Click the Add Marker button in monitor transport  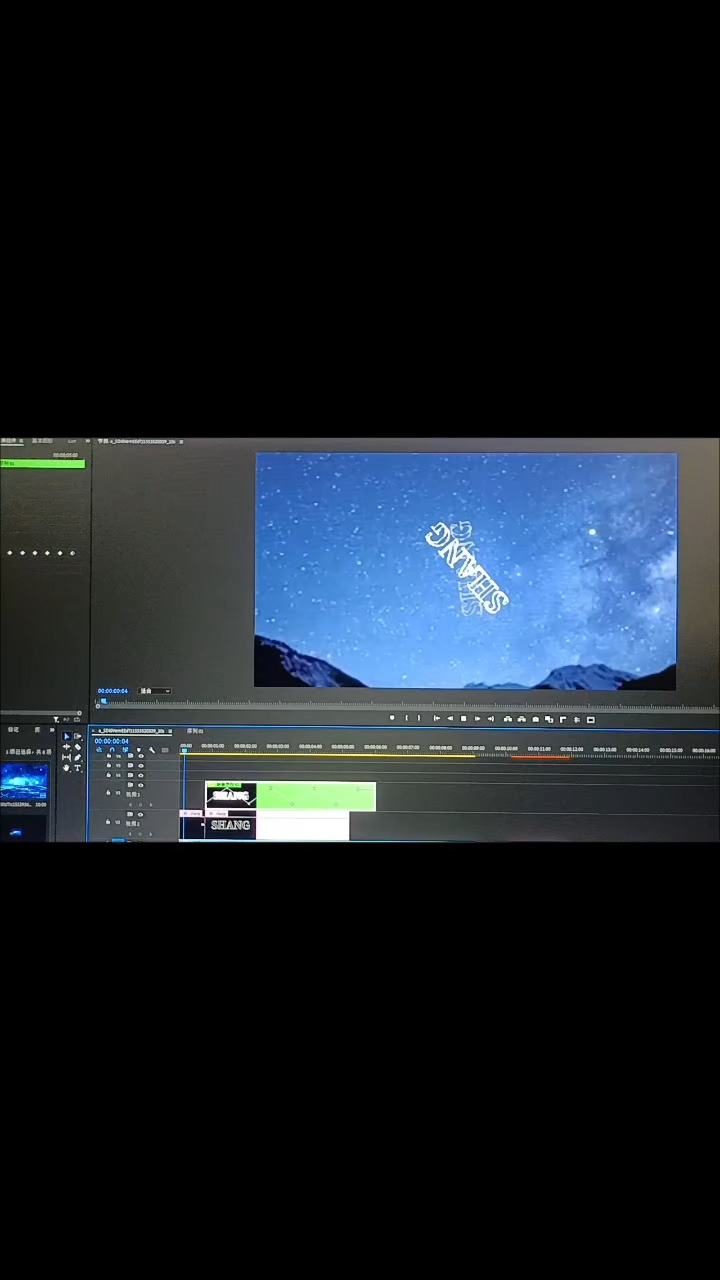point(392,718)
